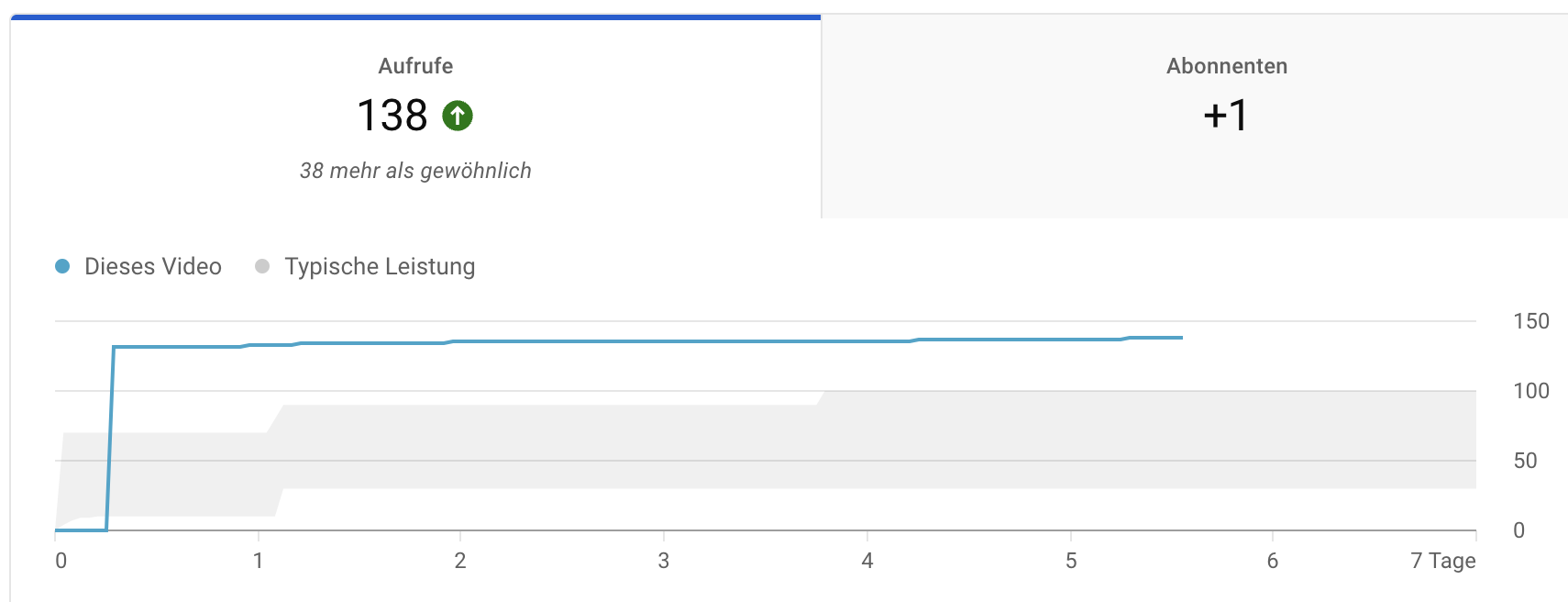Click the Typische Leistung legend label
1568x602 pixels.
[380, 266]
